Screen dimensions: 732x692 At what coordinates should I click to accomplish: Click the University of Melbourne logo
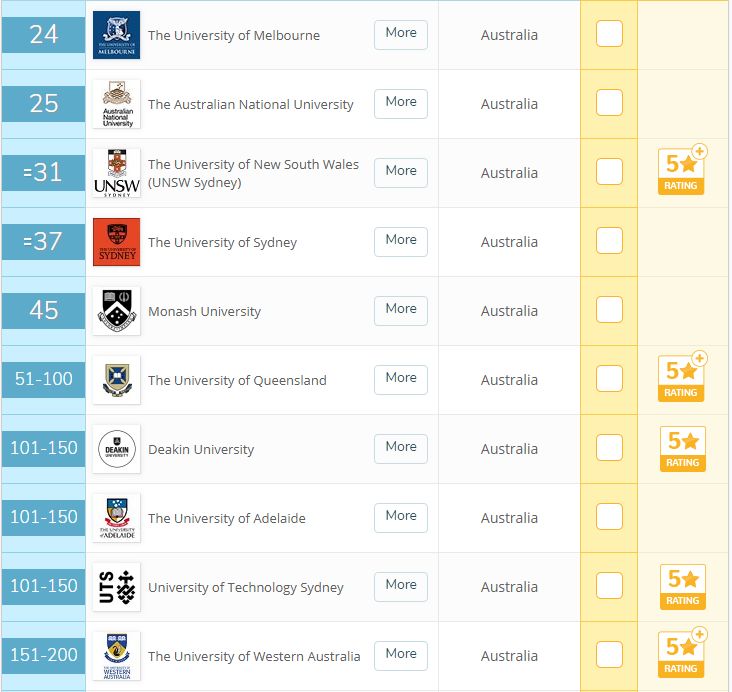point(116,35)
